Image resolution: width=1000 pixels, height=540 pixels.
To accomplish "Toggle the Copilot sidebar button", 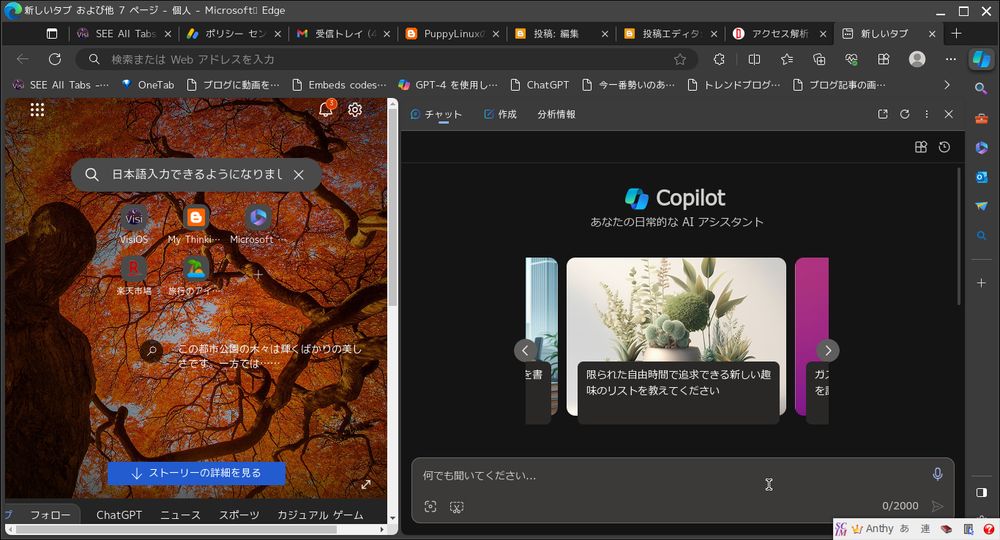I will click(x=982, y=59).
